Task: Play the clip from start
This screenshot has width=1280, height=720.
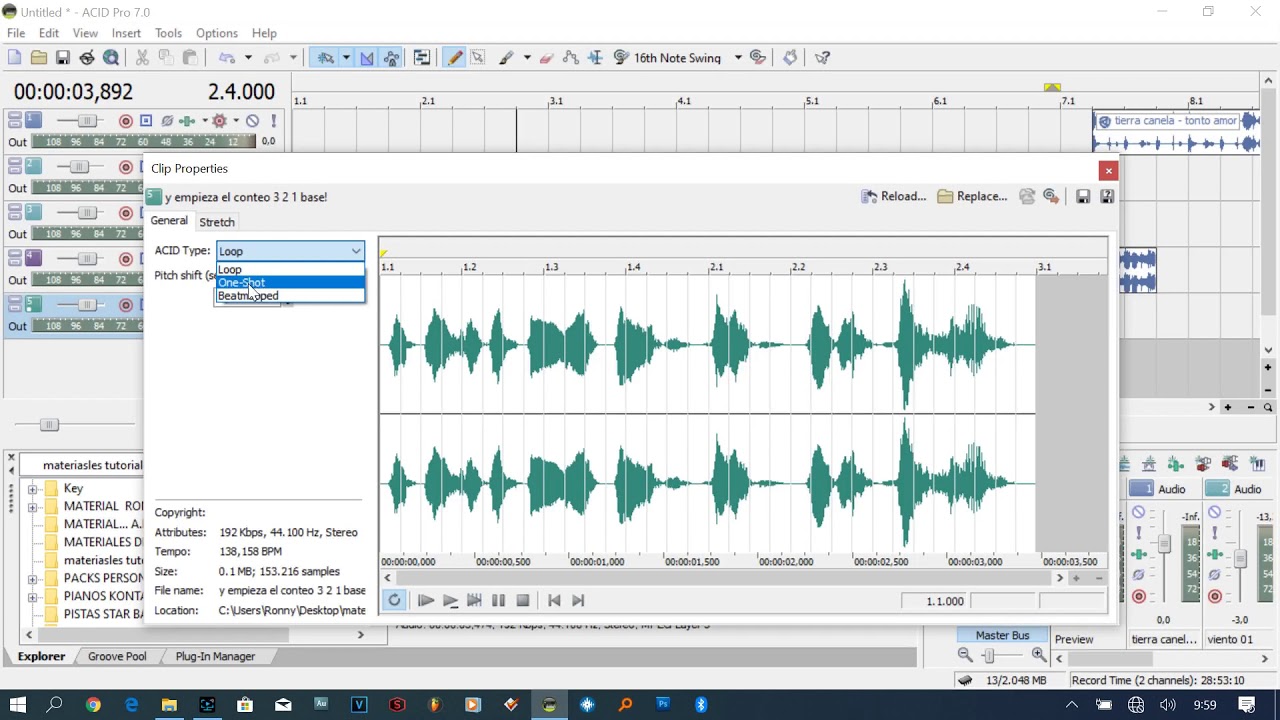Action: click(x=425, y=601)
